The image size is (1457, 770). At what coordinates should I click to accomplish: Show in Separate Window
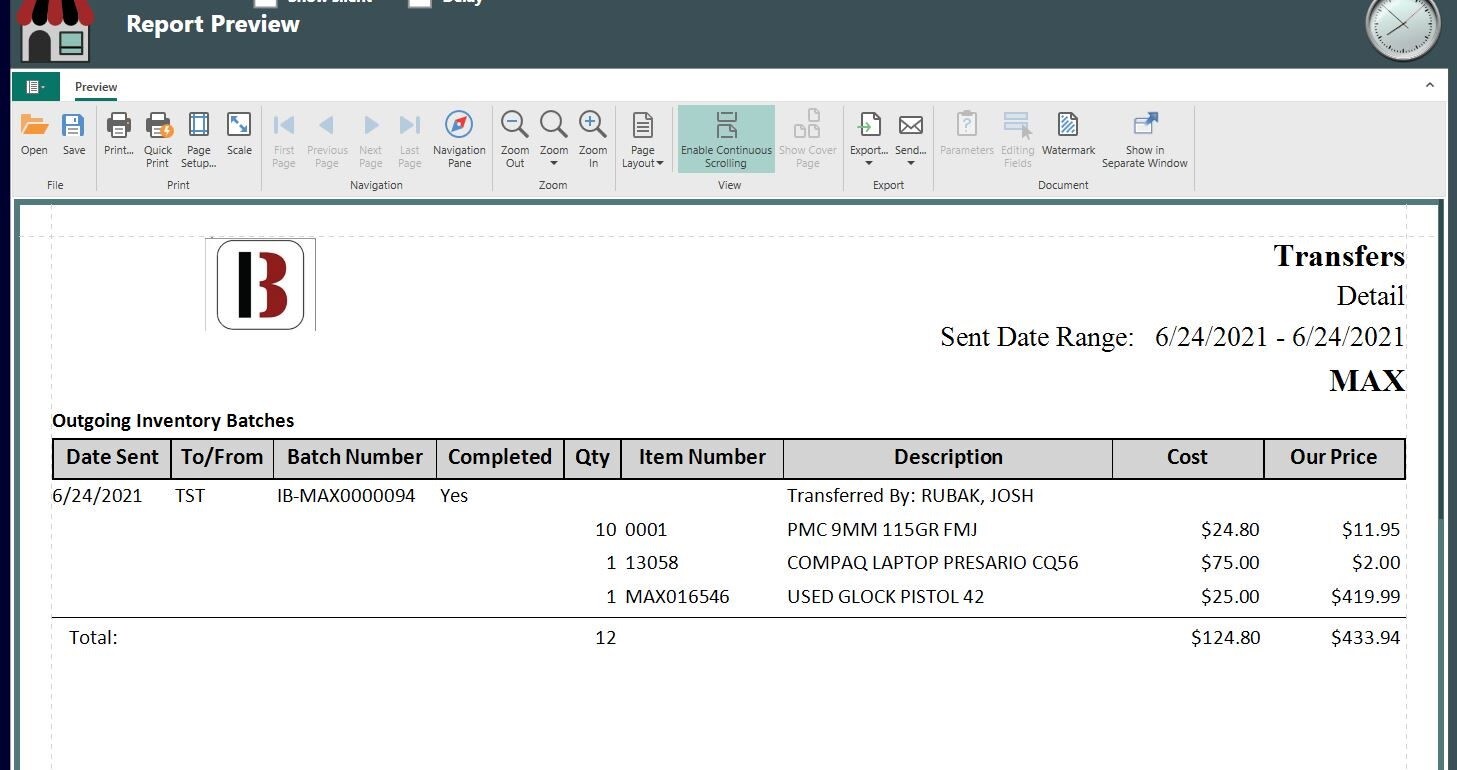[1145, 140]
